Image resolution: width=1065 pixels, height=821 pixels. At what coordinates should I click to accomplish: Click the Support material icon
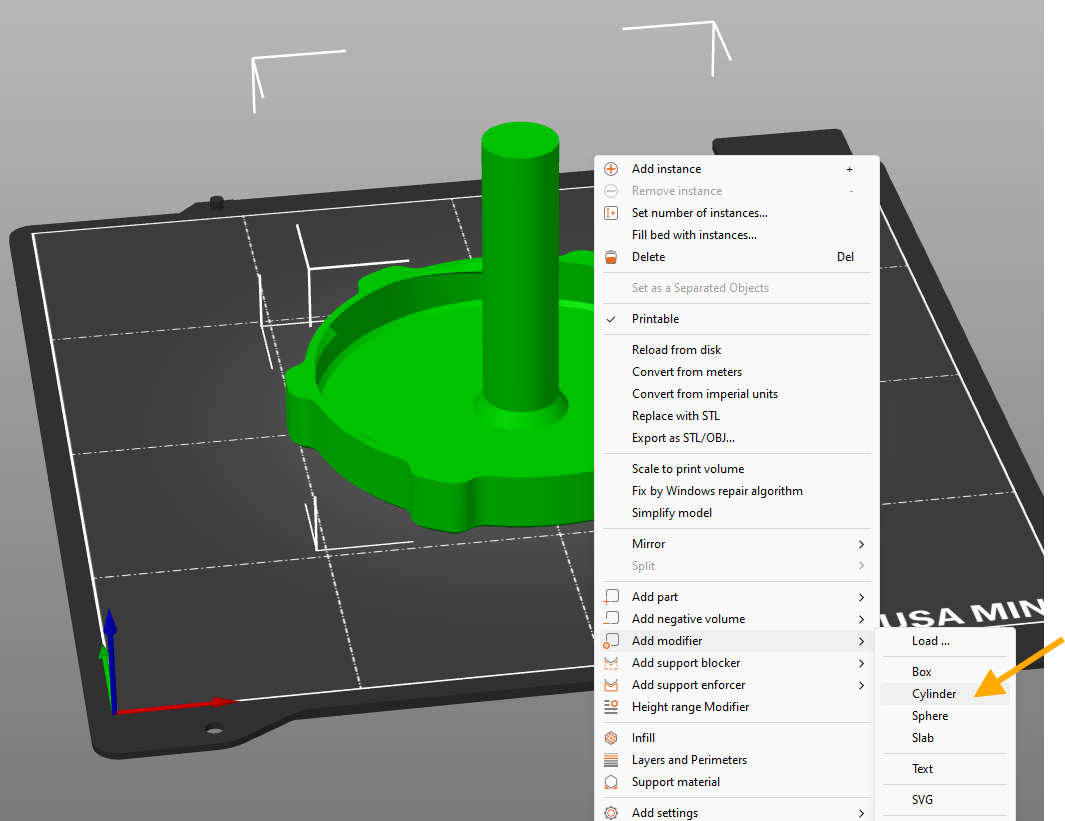611,782
